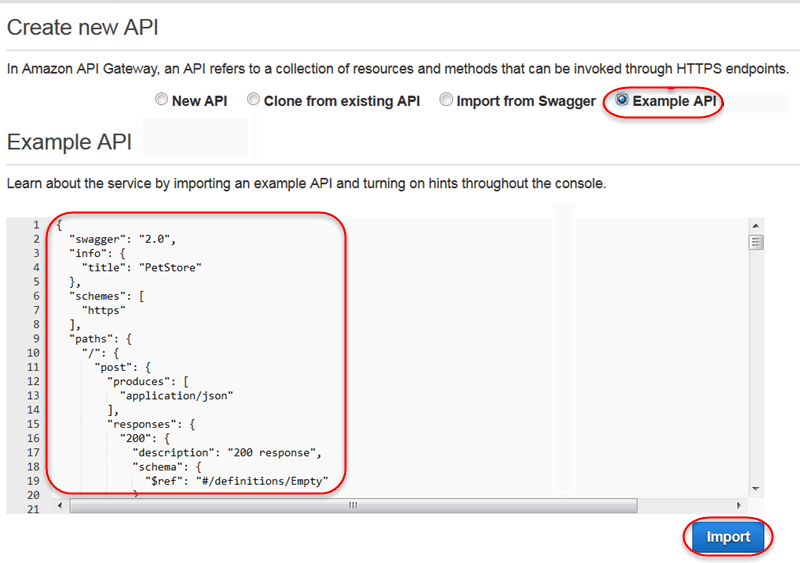Click line number 1 in the gutter
800x563 pixels.
(36, 225)
